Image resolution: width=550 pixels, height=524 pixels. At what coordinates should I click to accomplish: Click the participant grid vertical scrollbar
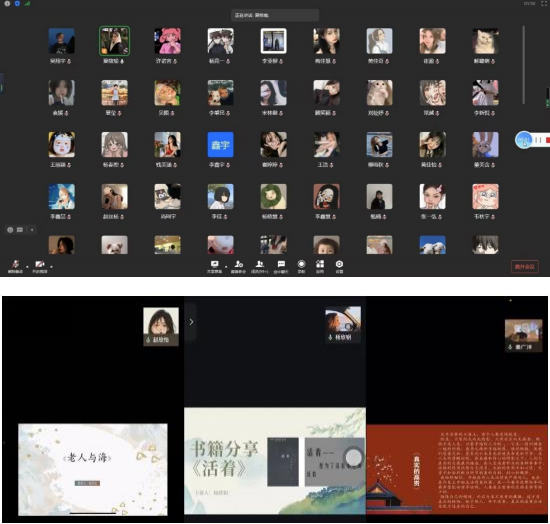tap(523, 65)
